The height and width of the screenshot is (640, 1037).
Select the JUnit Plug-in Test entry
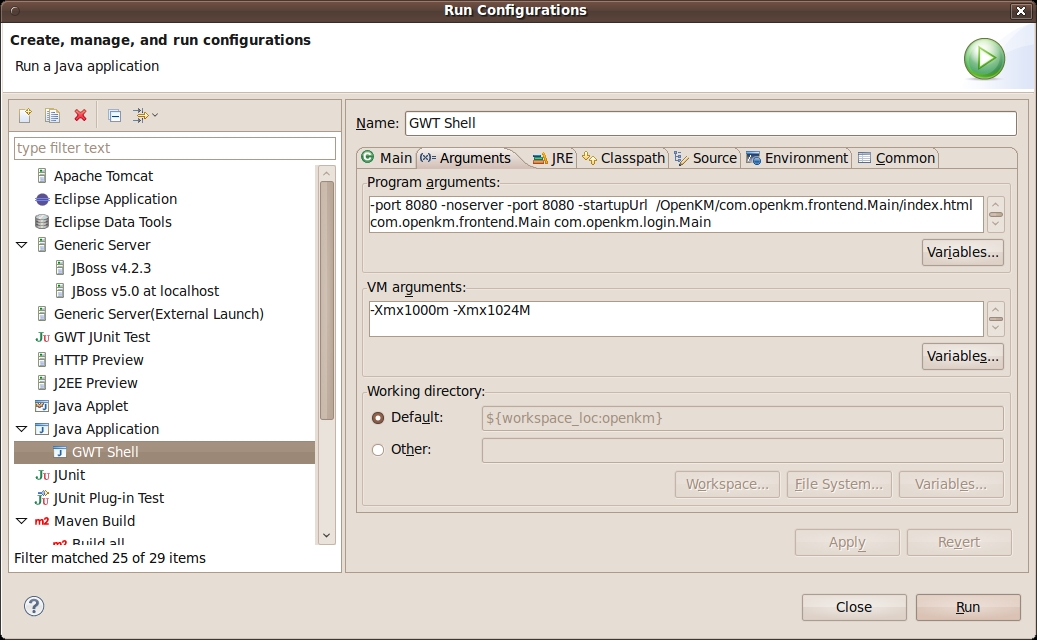(x=108, y=498)
